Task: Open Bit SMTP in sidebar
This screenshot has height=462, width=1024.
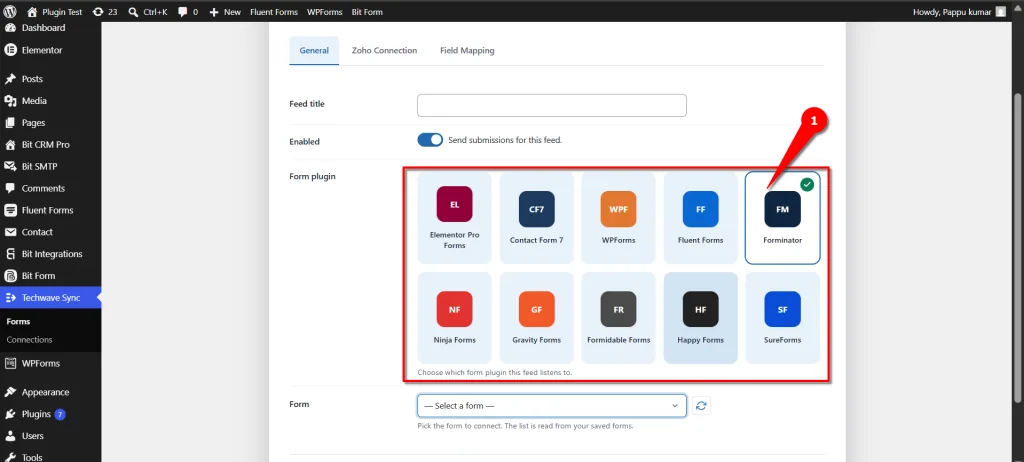Action: pos(50,167)
